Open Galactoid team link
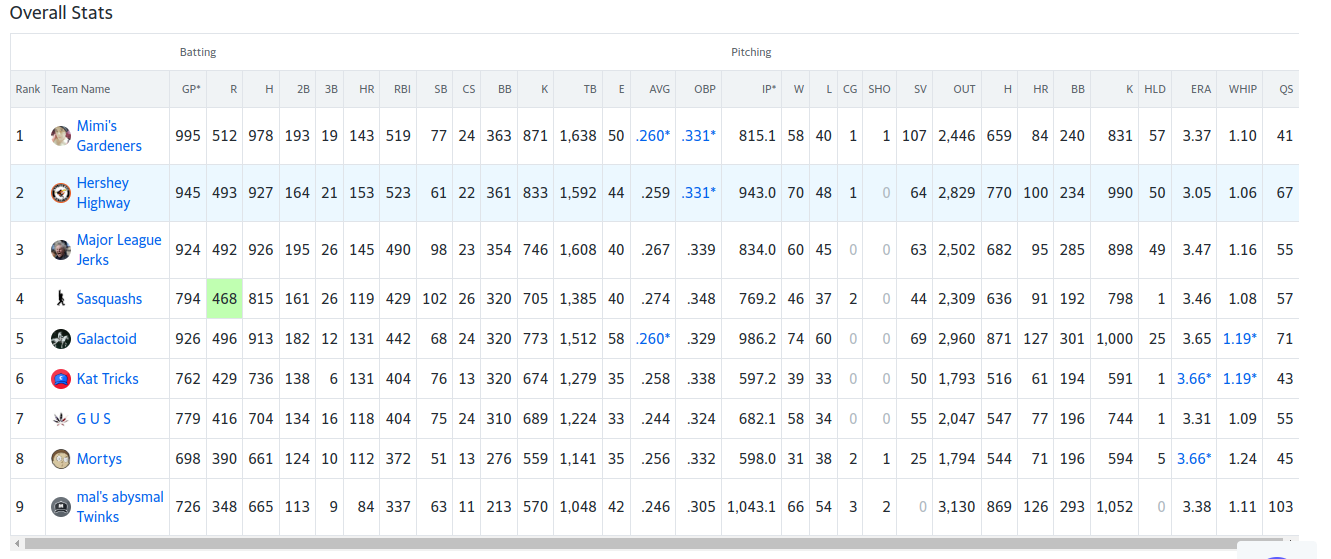1331x559 pixels. [106, 339]
